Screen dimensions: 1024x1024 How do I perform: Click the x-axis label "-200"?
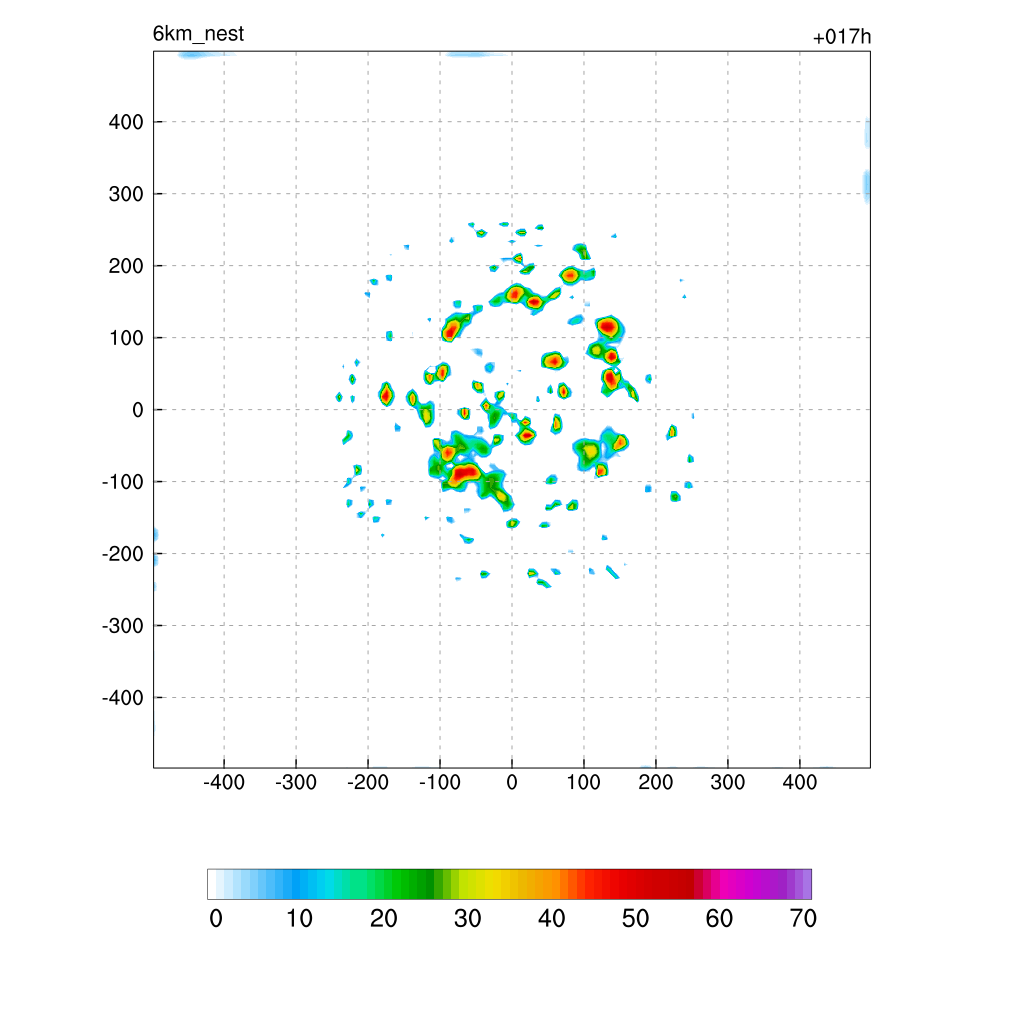coord(368,782)
